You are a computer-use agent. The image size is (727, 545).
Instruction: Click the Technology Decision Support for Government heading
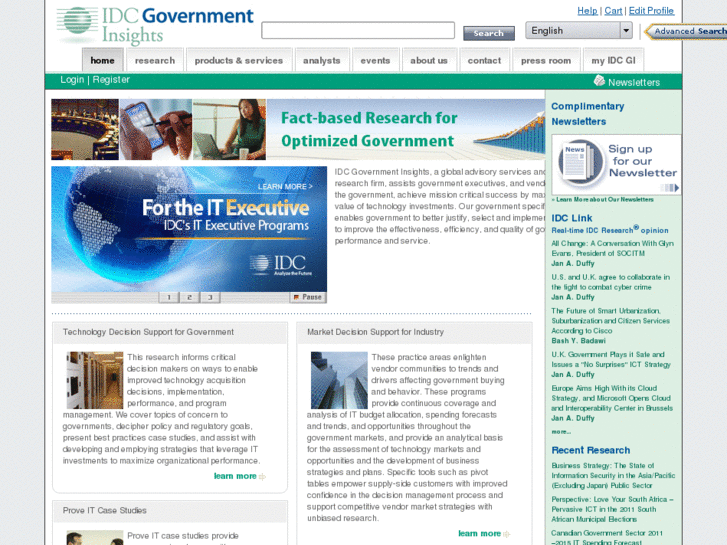pos(148,332)
